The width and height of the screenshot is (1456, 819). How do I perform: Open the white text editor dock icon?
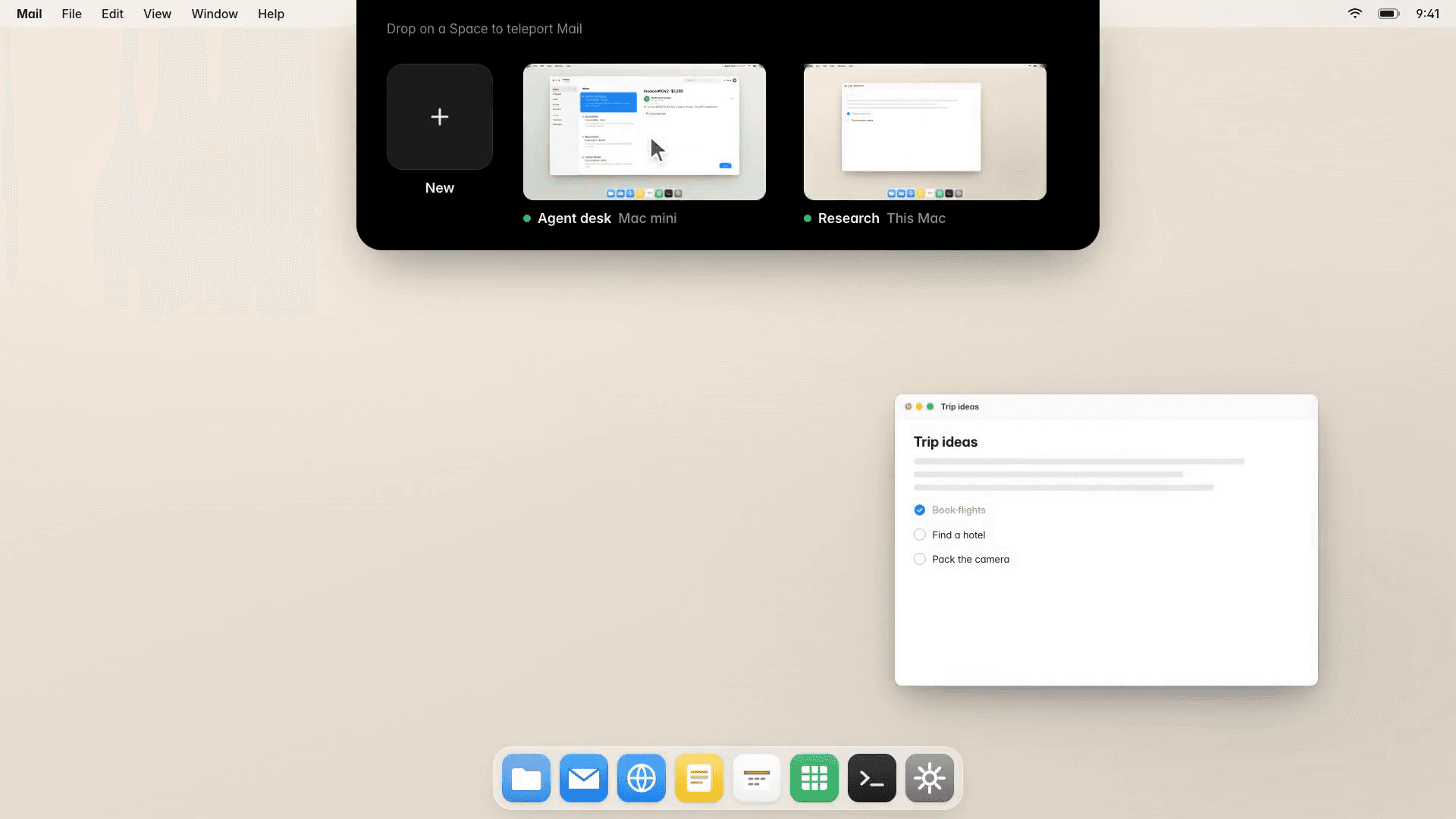pyautogui.click(x=757, y=778)
